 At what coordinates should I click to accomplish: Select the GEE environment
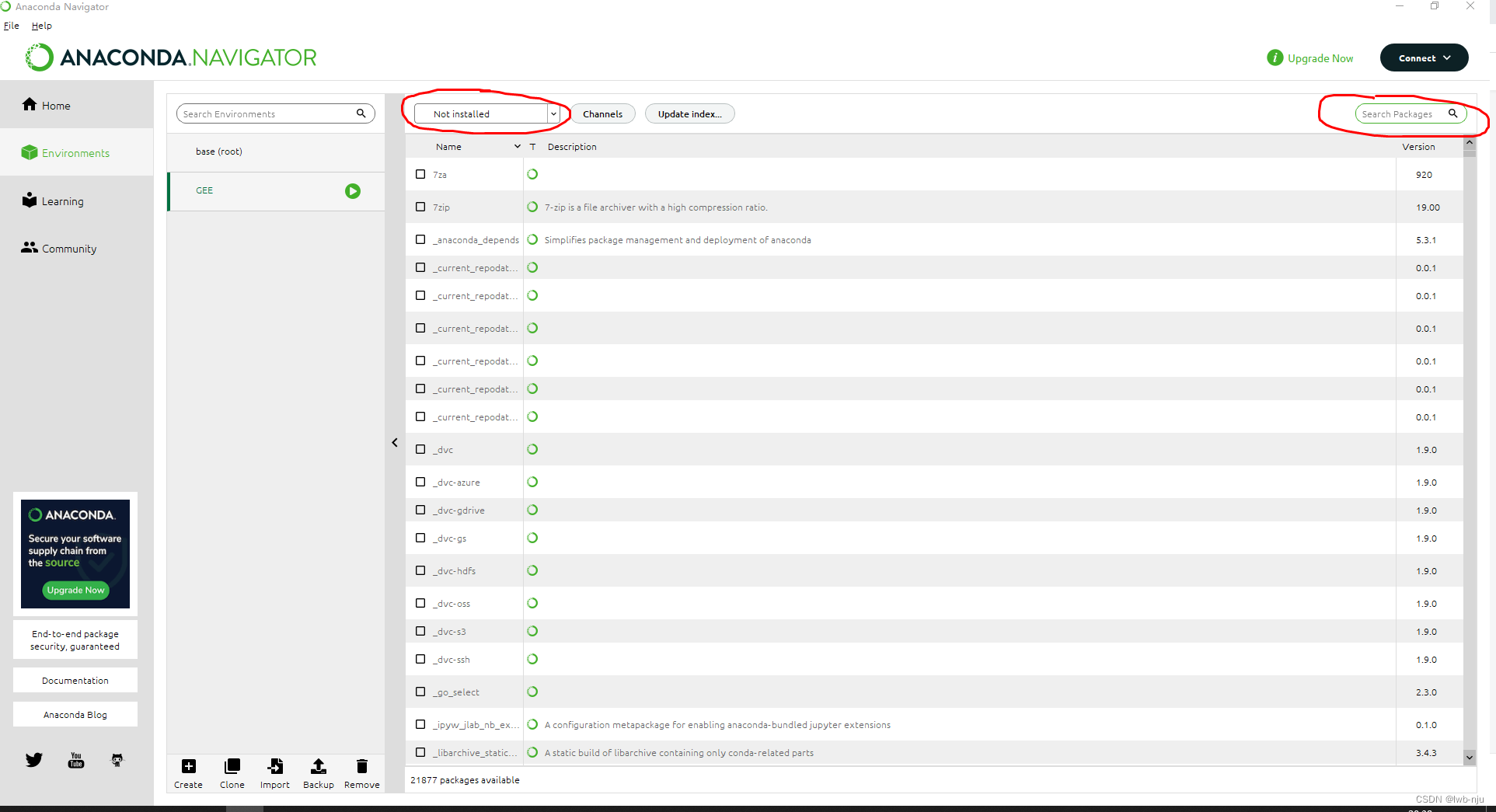(276, 191)
